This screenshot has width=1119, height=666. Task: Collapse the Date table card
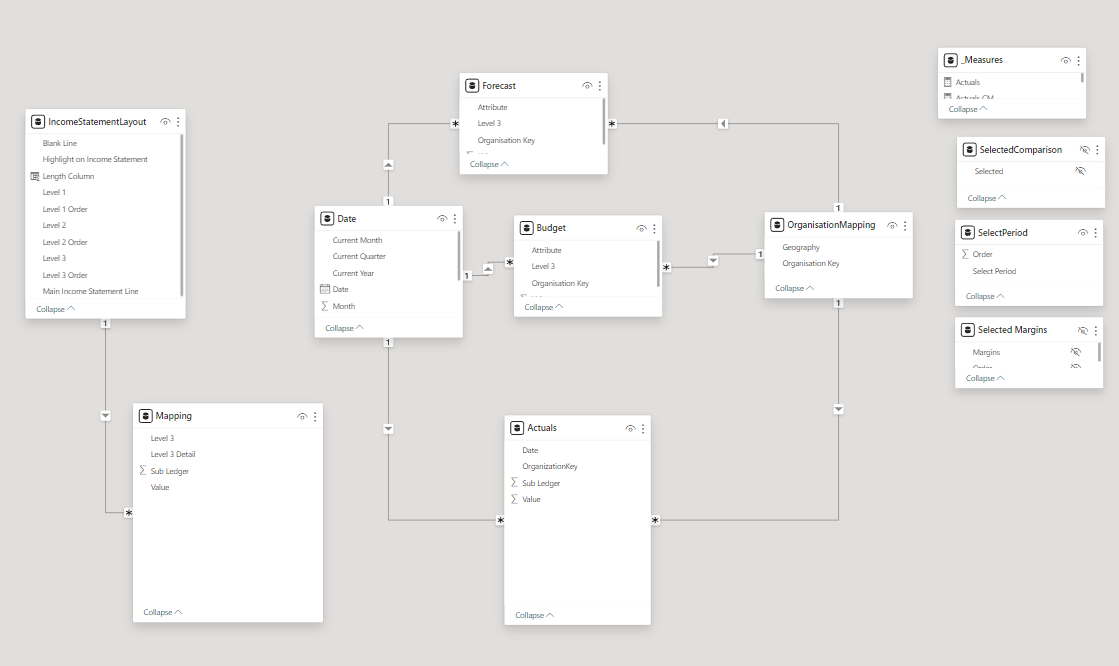[344, 328]
